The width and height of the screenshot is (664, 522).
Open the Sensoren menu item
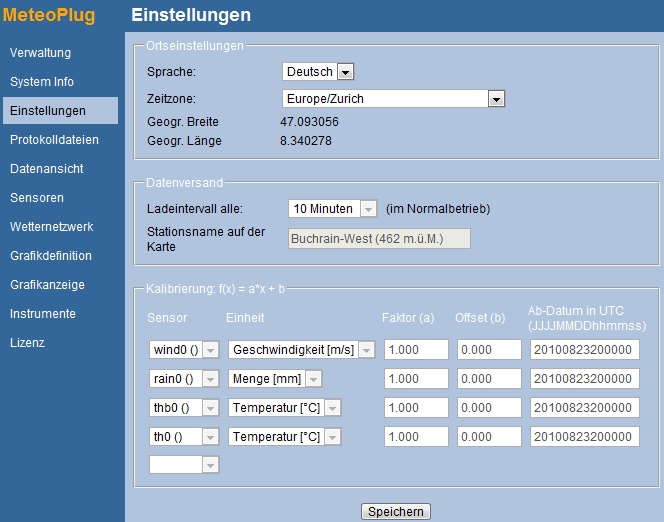click(37, 198)
